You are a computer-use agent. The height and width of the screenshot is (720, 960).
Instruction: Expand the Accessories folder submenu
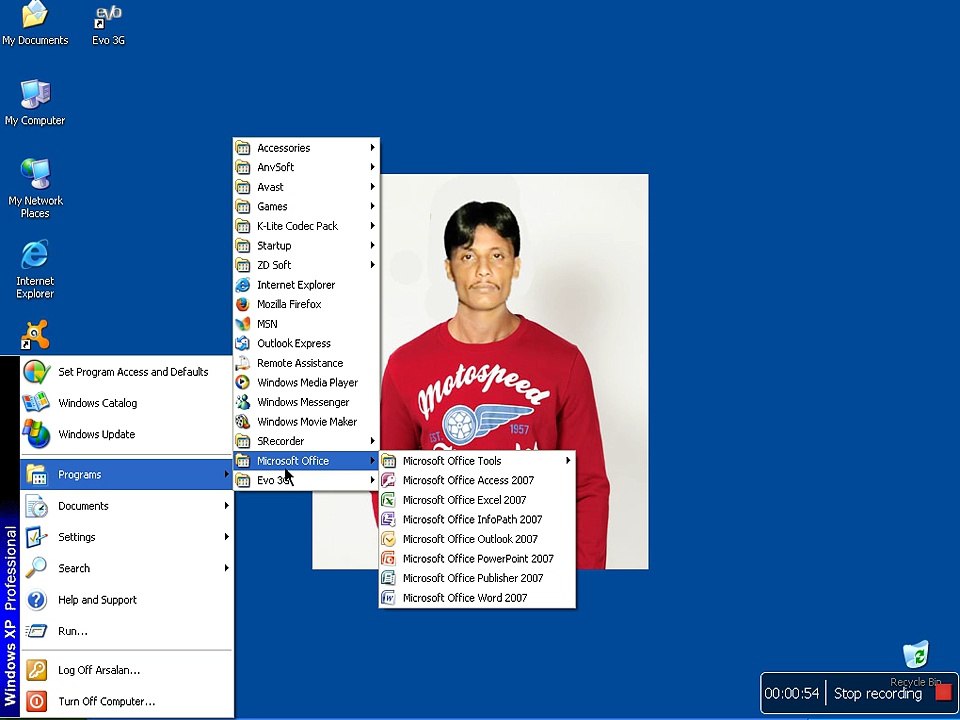(306, 148)
